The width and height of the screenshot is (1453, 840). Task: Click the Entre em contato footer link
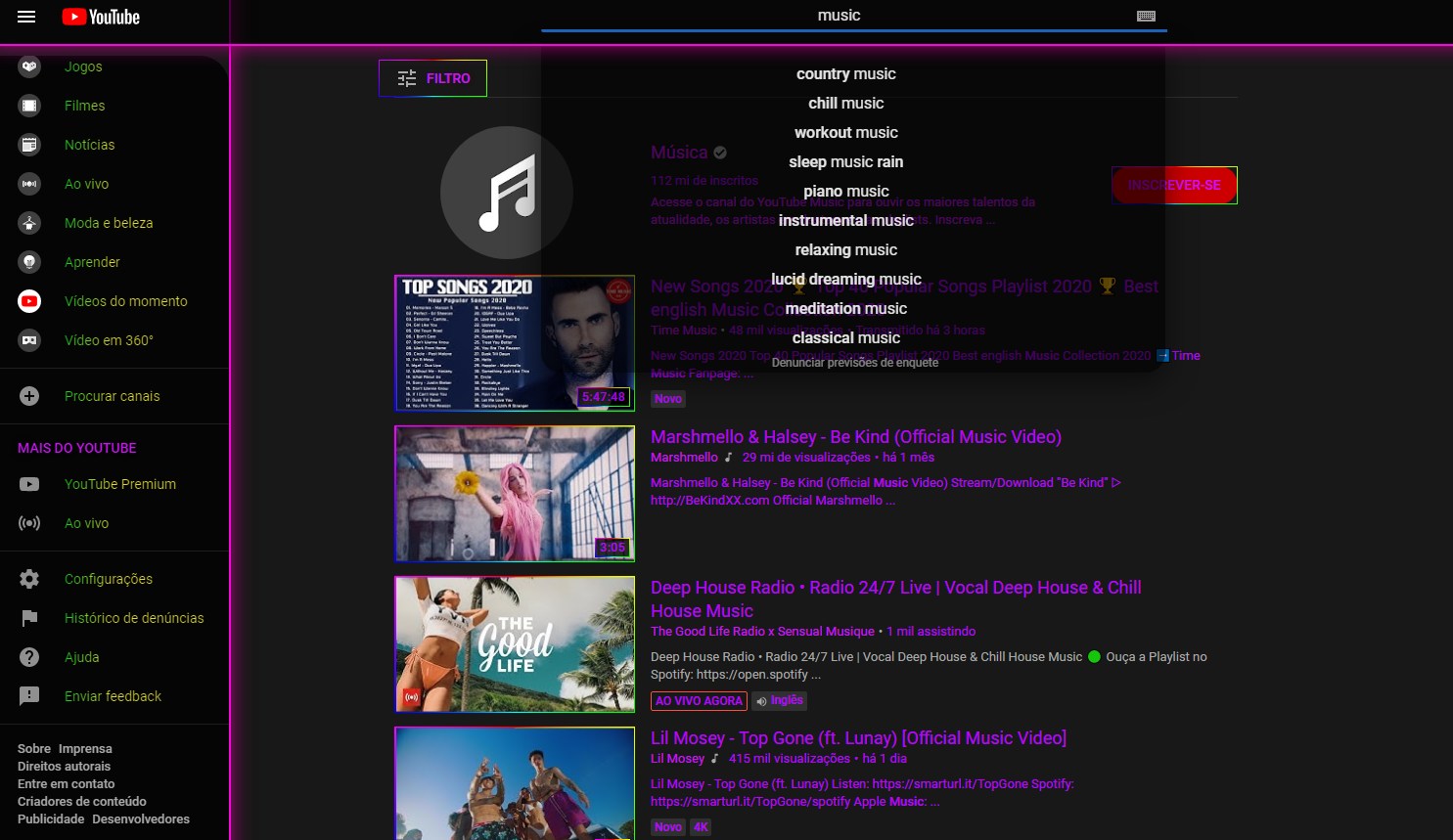click(x=66, y=784)
